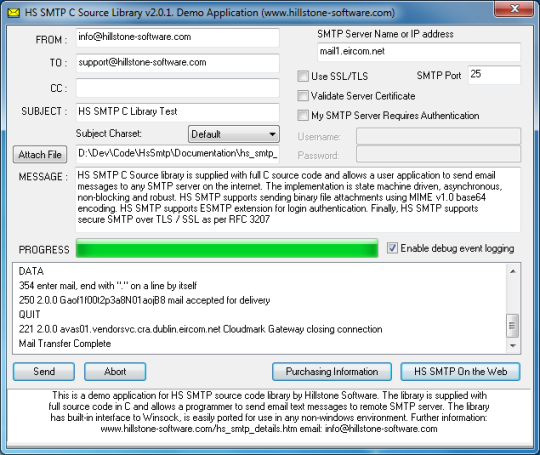Click the '354 enter mail' log line

(x=108, y=286)
